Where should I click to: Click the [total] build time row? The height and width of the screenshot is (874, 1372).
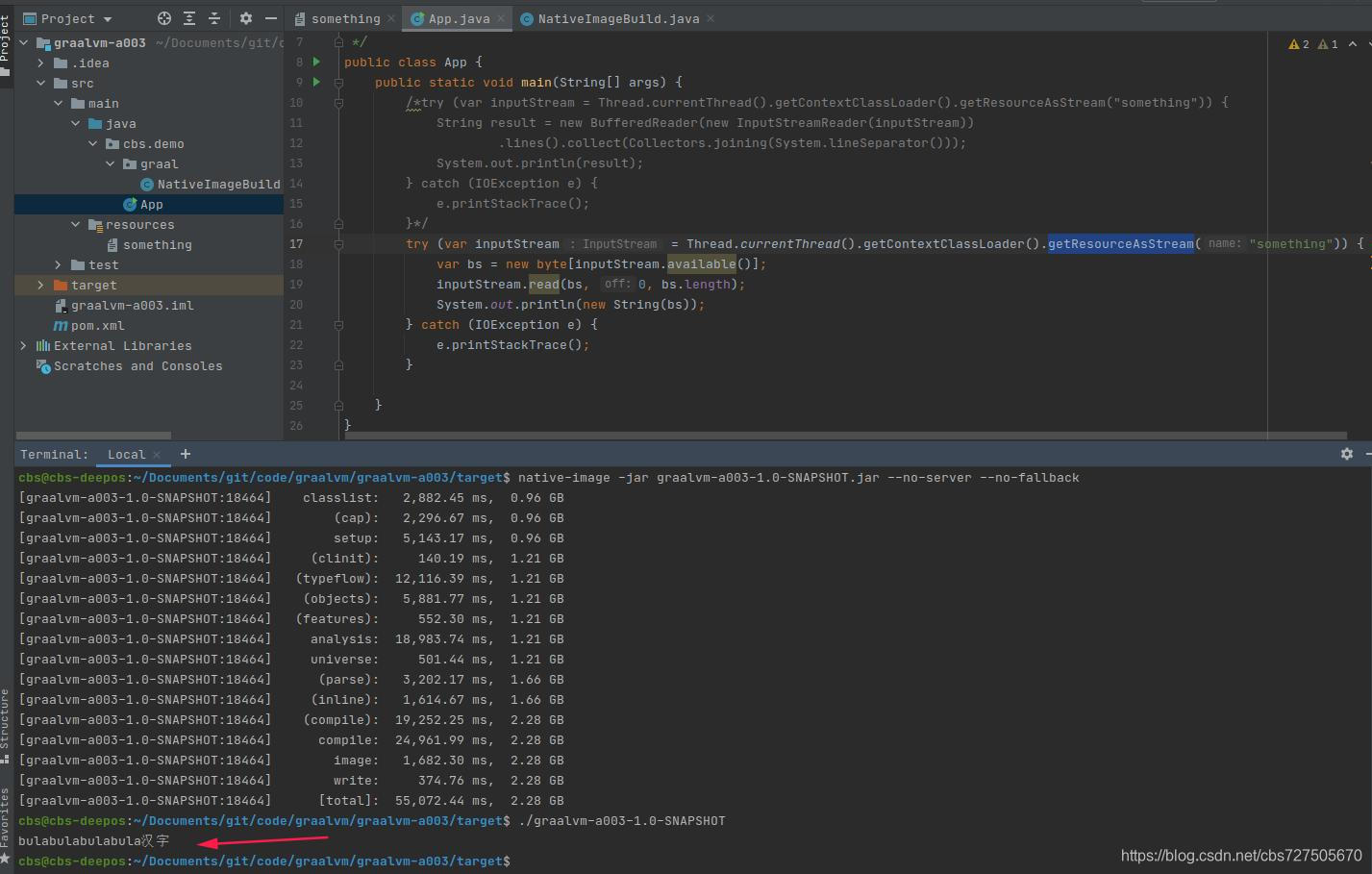[291, 801]
